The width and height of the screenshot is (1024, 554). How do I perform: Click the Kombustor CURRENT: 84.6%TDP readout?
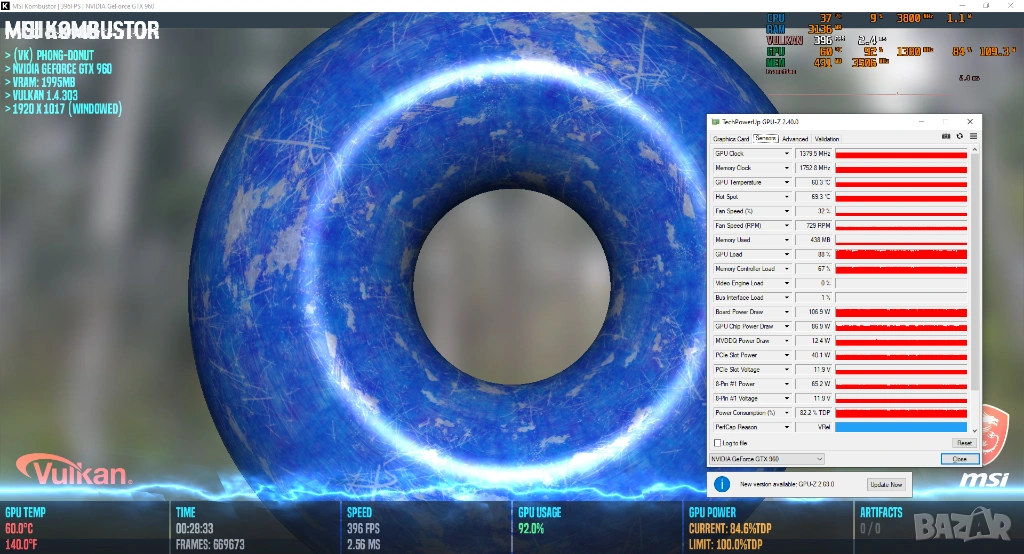(729, 529)
